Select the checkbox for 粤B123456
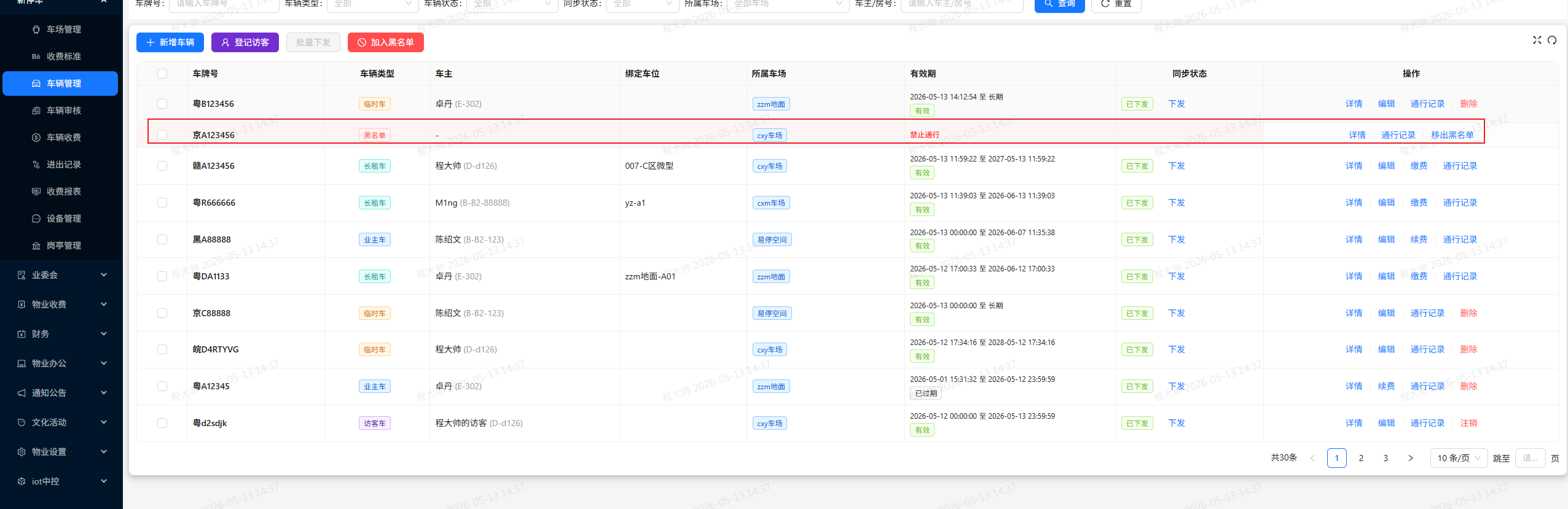 (x=162, y=104)
